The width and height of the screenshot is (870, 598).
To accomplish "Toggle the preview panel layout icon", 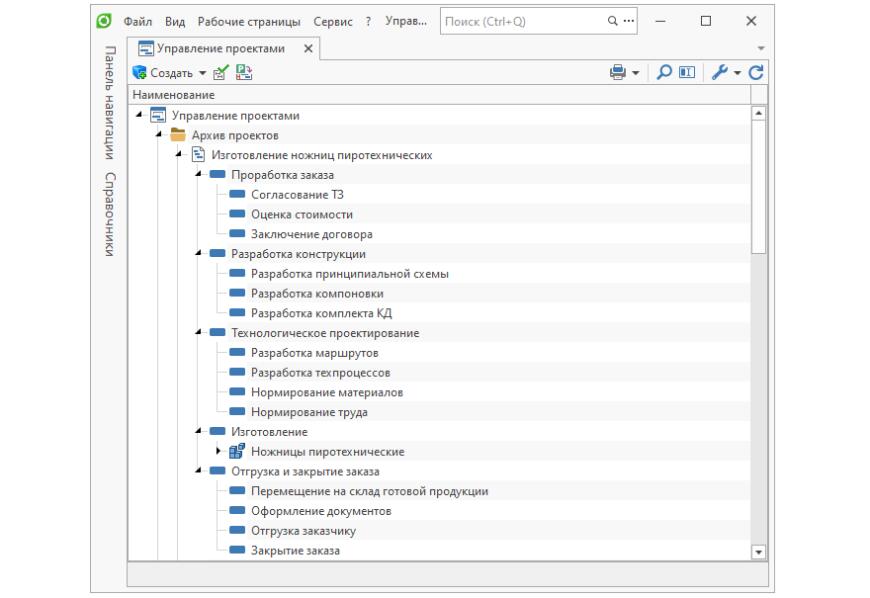I will 688,73.
